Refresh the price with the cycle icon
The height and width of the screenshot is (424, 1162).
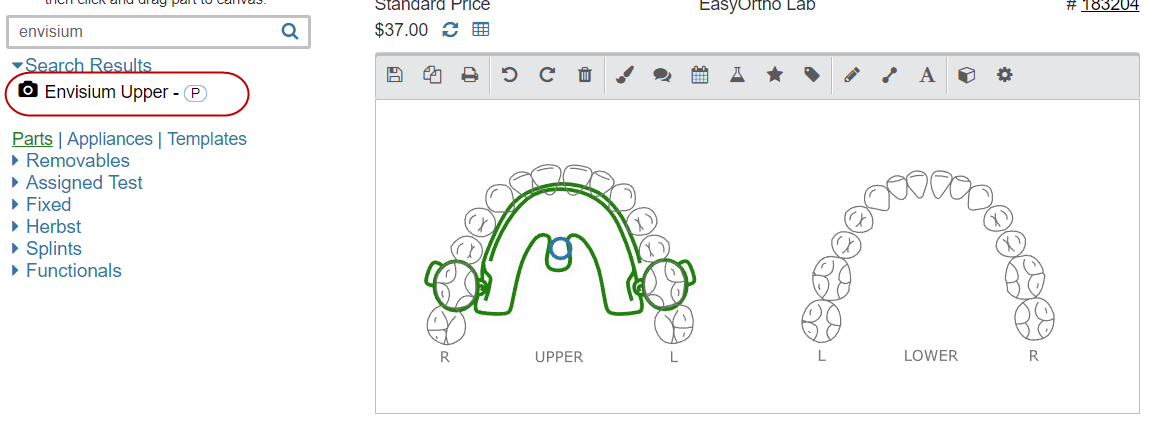pos(451,30)
